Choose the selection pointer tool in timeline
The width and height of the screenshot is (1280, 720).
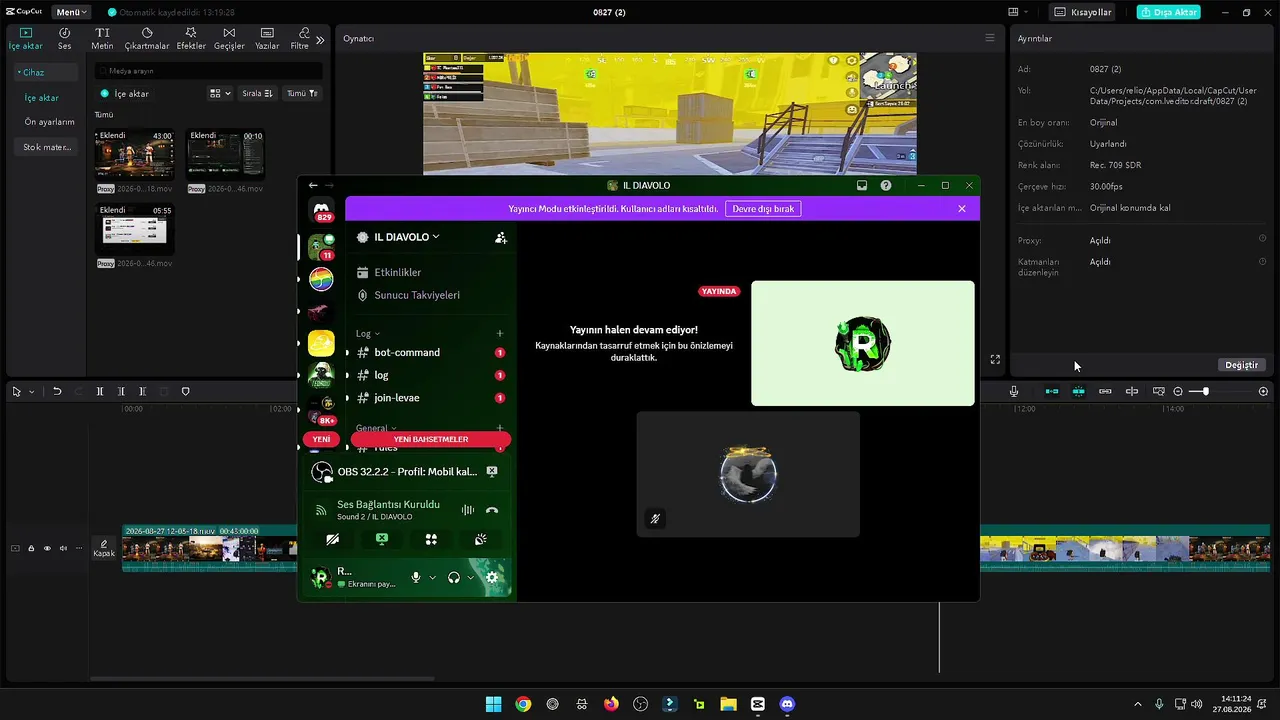(x=16, y=392)
